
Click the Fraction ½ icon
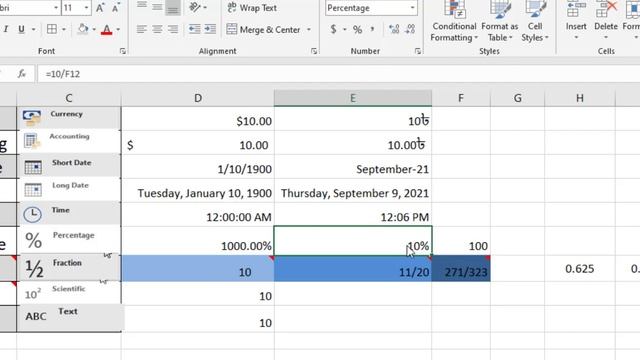click(x=34, y=269)
